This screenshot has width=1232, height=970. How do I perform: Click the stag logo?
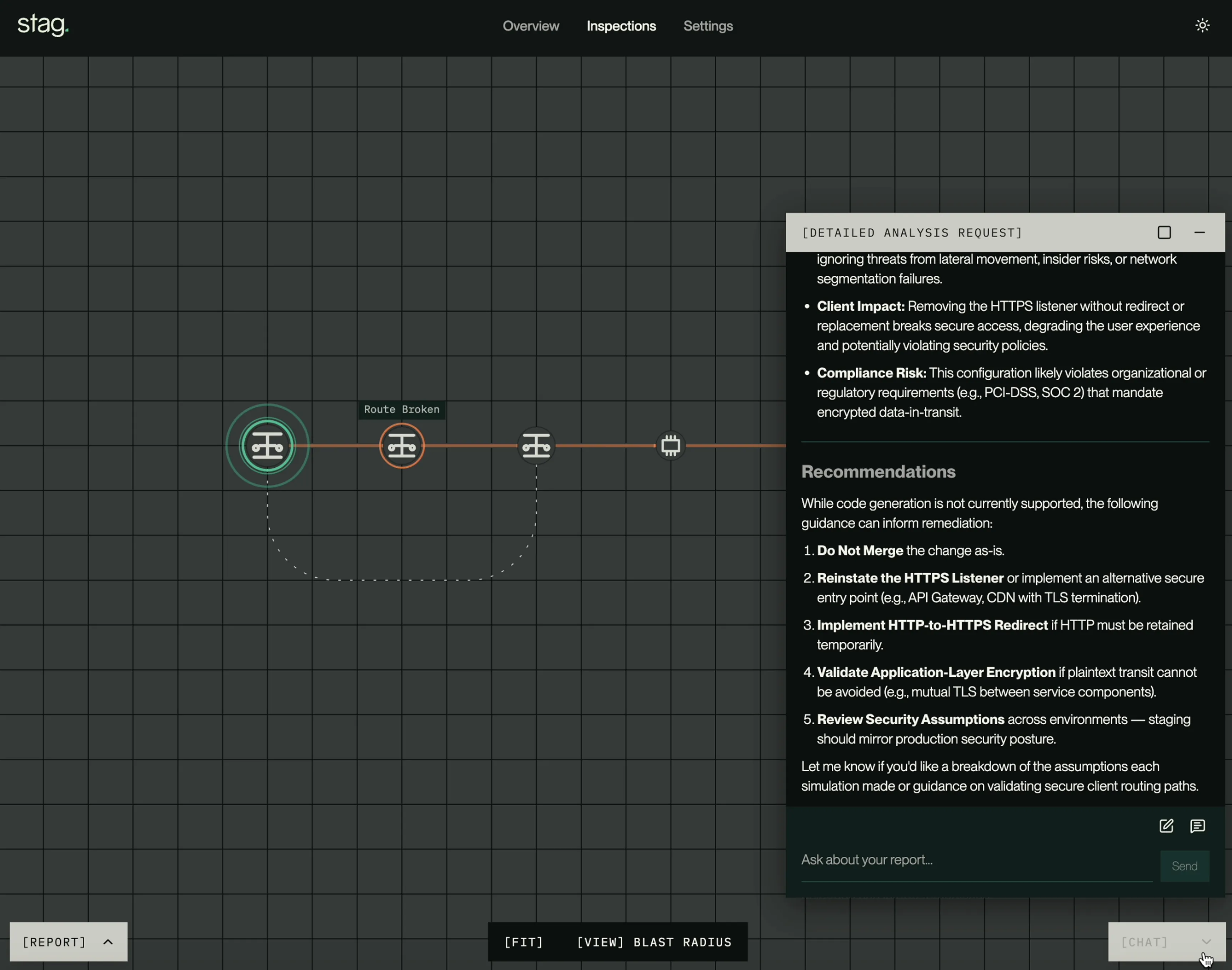[43, 25]
